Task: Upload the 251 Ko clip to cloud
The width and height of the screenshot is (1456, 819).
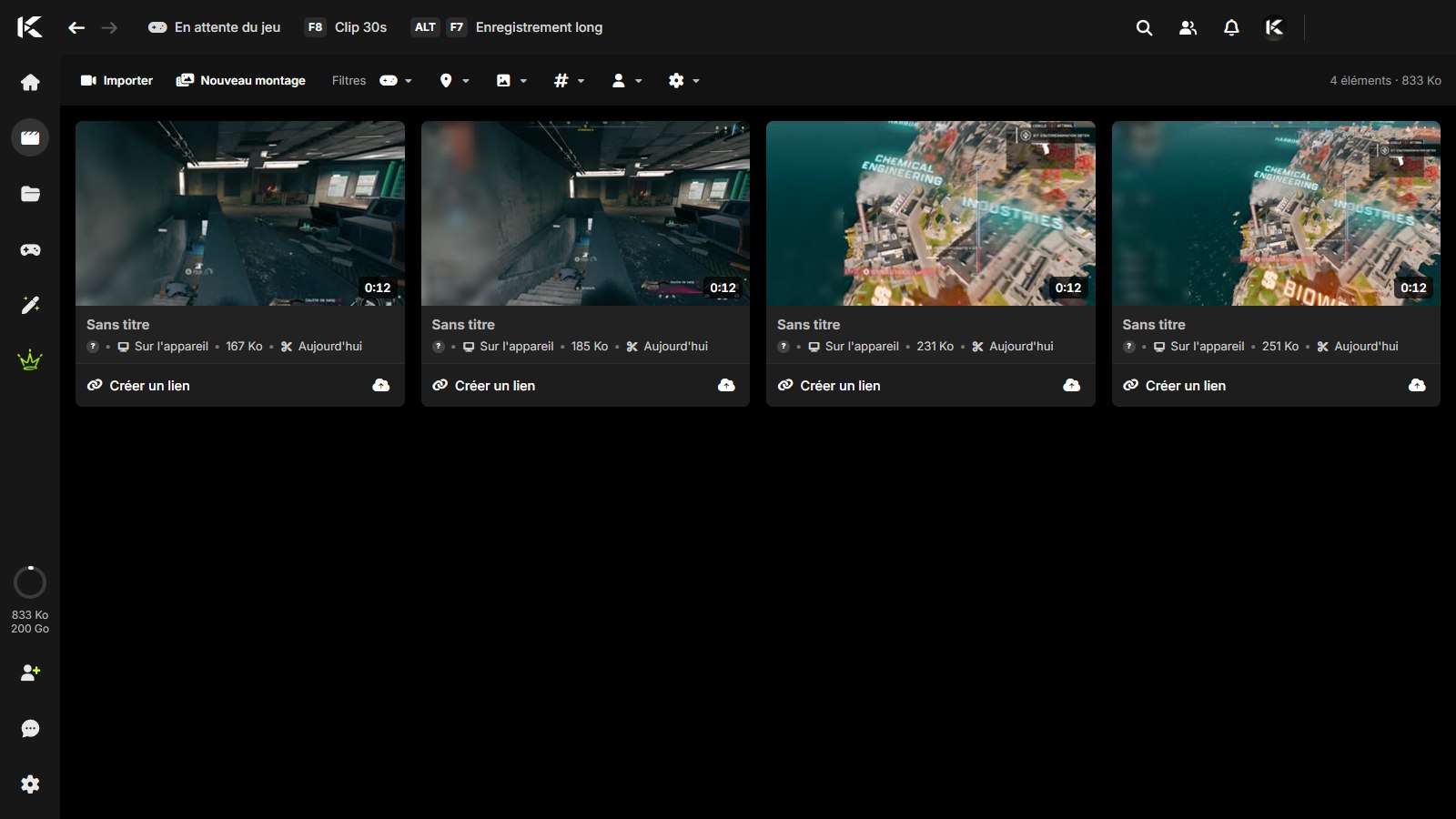Action: tap(1417, 386)
